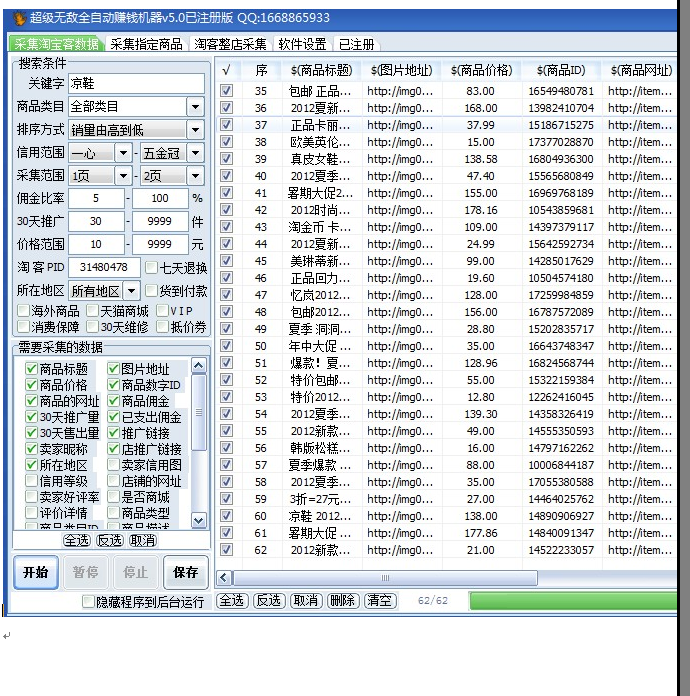Screen dimensions: 690x696
Task: Click the 保存 save button
Action: click(x=186, y=572)
